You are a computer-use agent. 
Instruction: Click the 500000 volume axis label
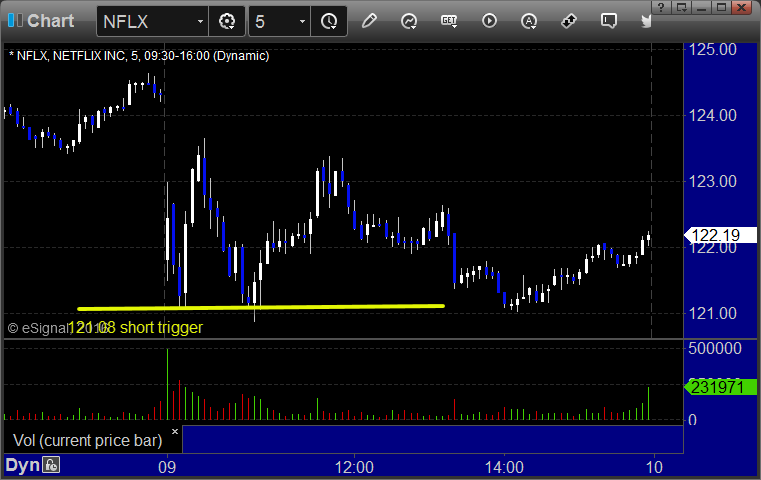(x=714, y=348)
